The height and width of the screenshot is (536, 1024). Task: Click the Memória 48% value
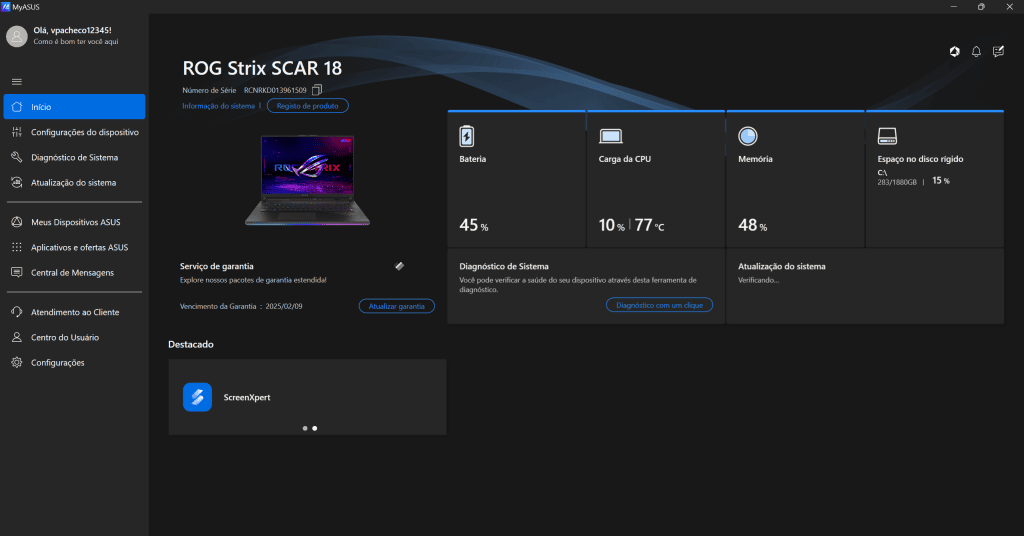click(x=752, y=225)
